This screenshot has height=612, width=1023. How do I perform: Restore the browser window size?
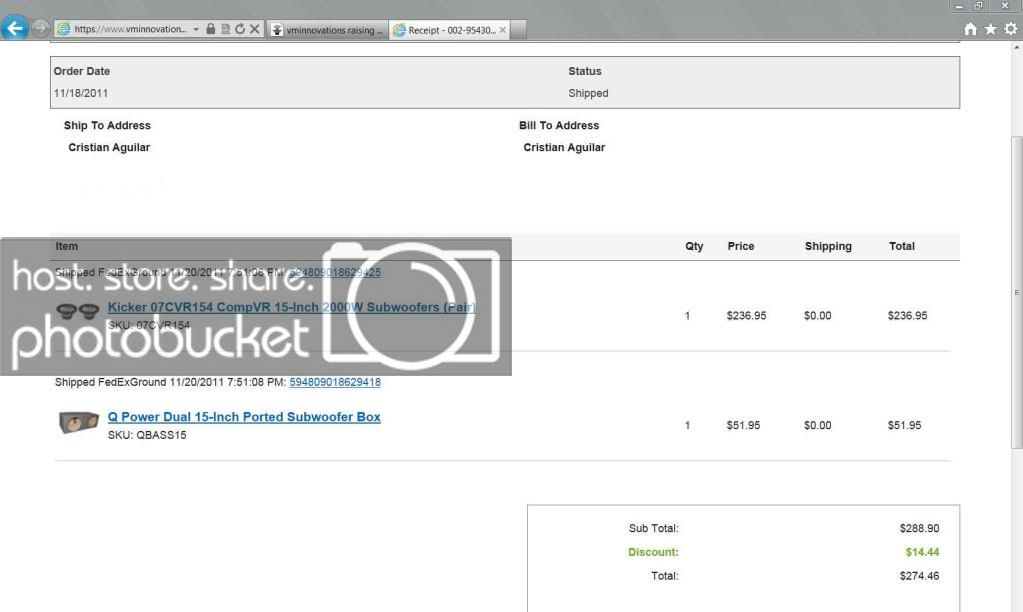[x=978, y=6]
